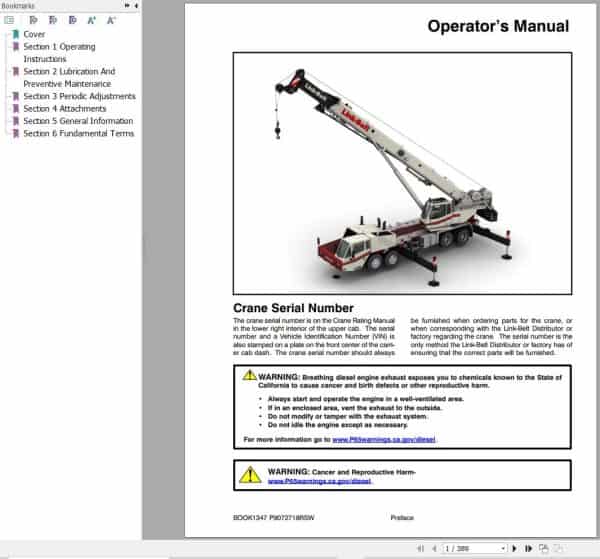600x559 pixels.
Task: Jump to the last page
Action: click(x=528, y=548)
